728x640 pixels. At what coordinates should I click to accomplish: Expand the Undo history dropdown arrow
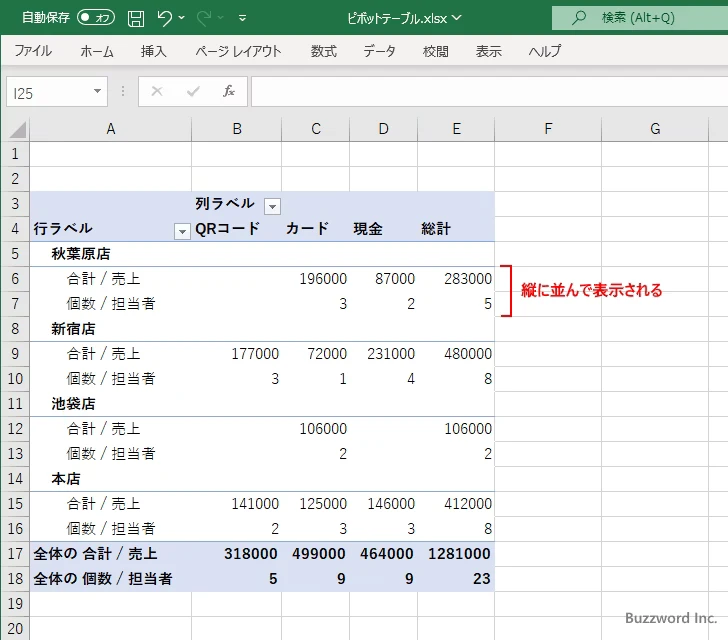pyautogui.click(x=183, y=18)
